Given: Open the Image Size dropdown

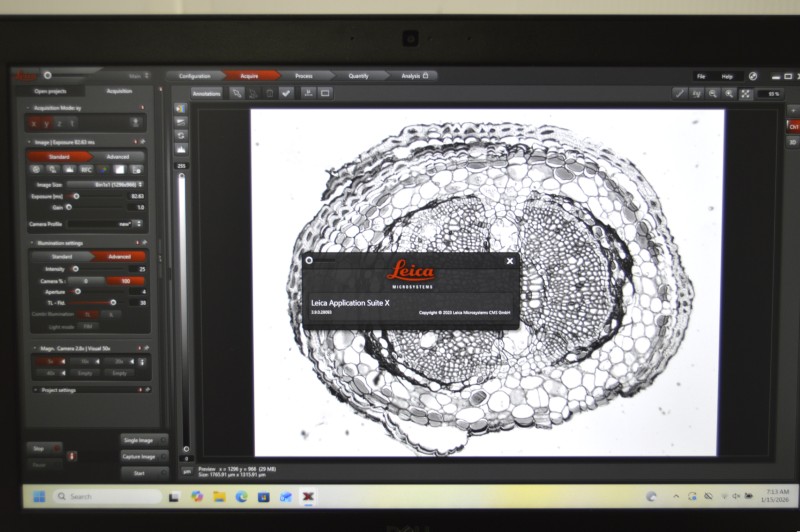Looking at the screenshot, I should 105,184.
